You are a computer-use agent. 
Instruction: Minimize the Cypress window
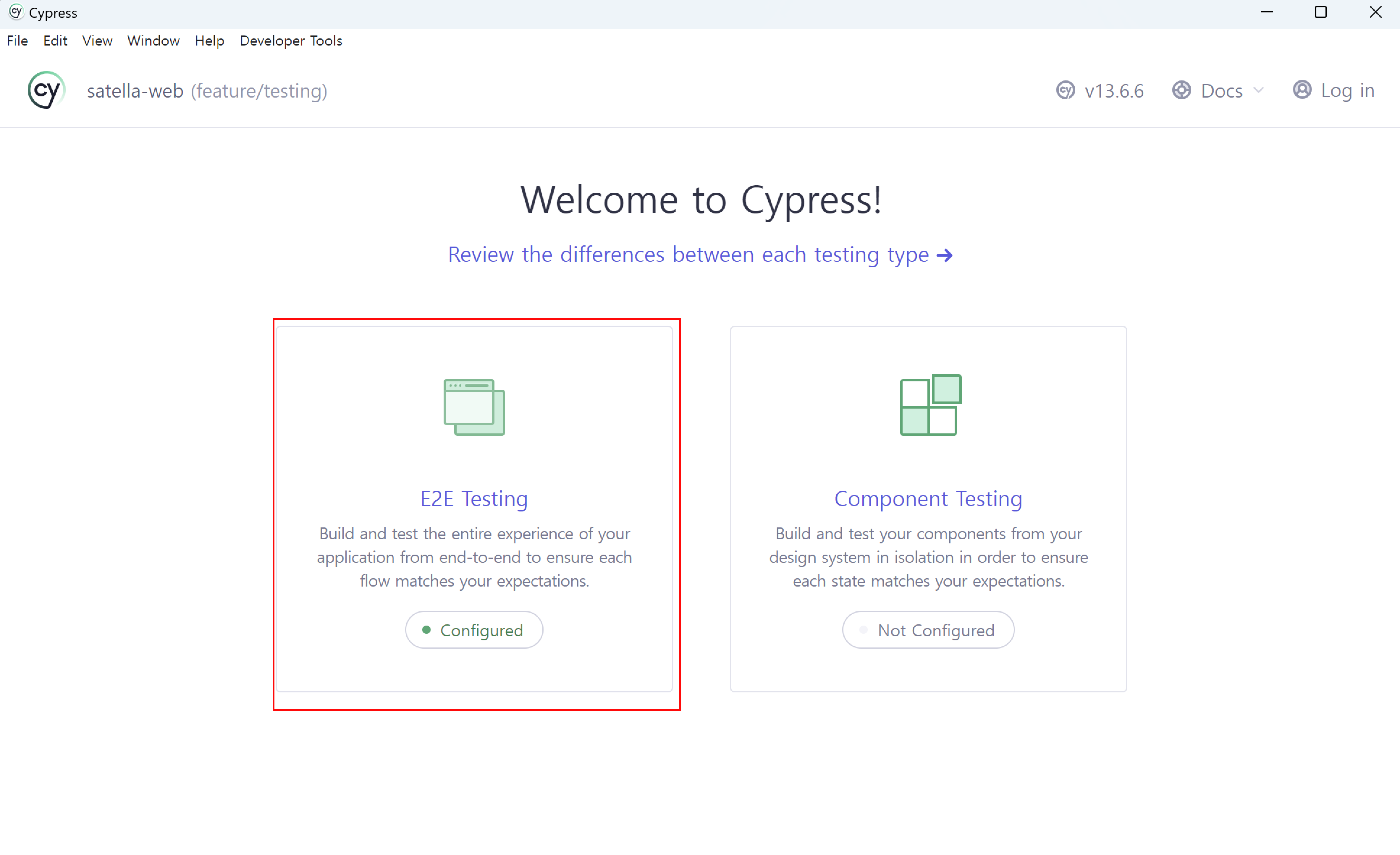coord(1267,12)
